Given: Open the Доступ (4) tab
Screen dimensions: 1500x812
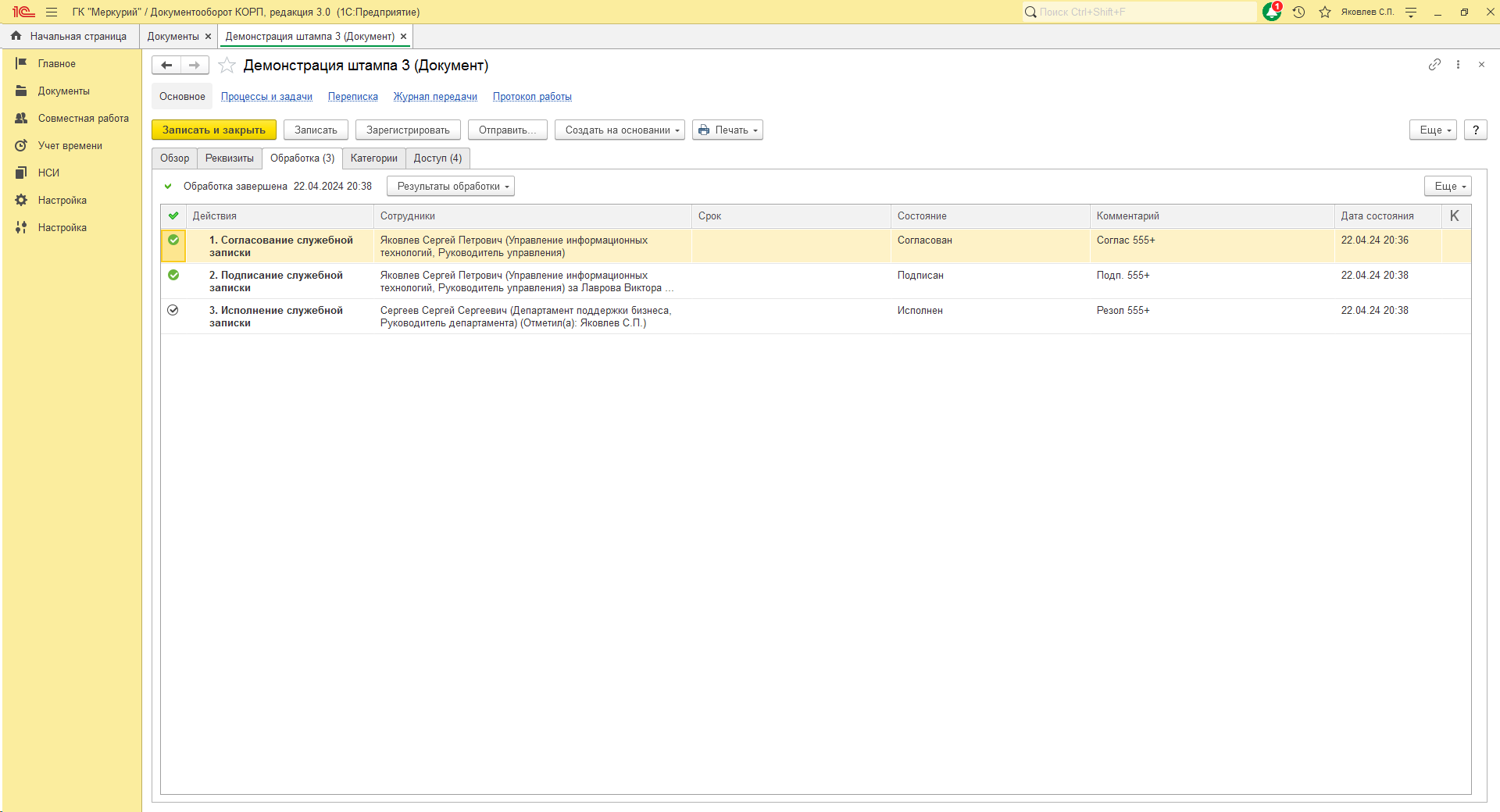Looking at the screenshot, I should point(437,158).
